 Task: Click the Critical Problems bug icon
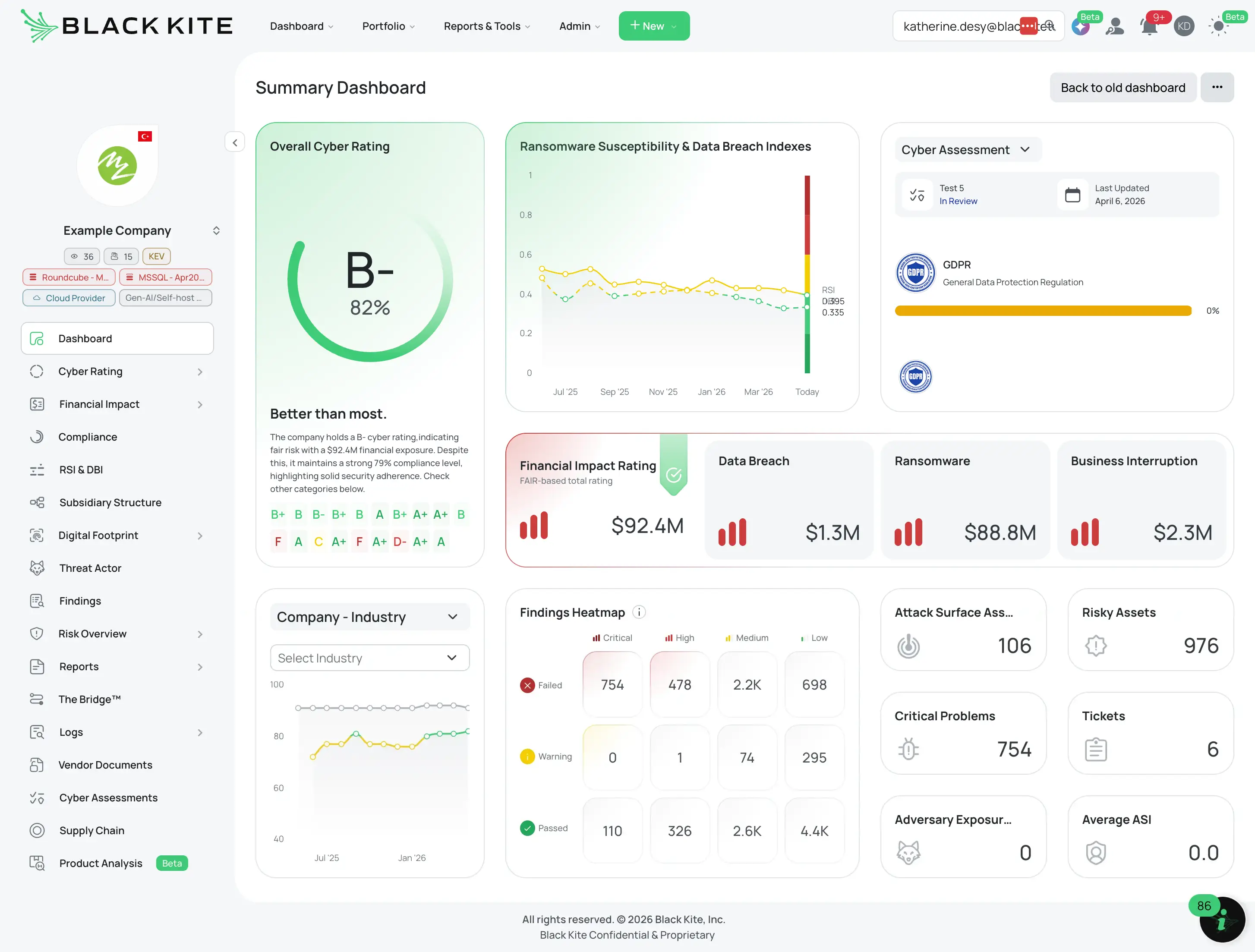pos(908,749)
